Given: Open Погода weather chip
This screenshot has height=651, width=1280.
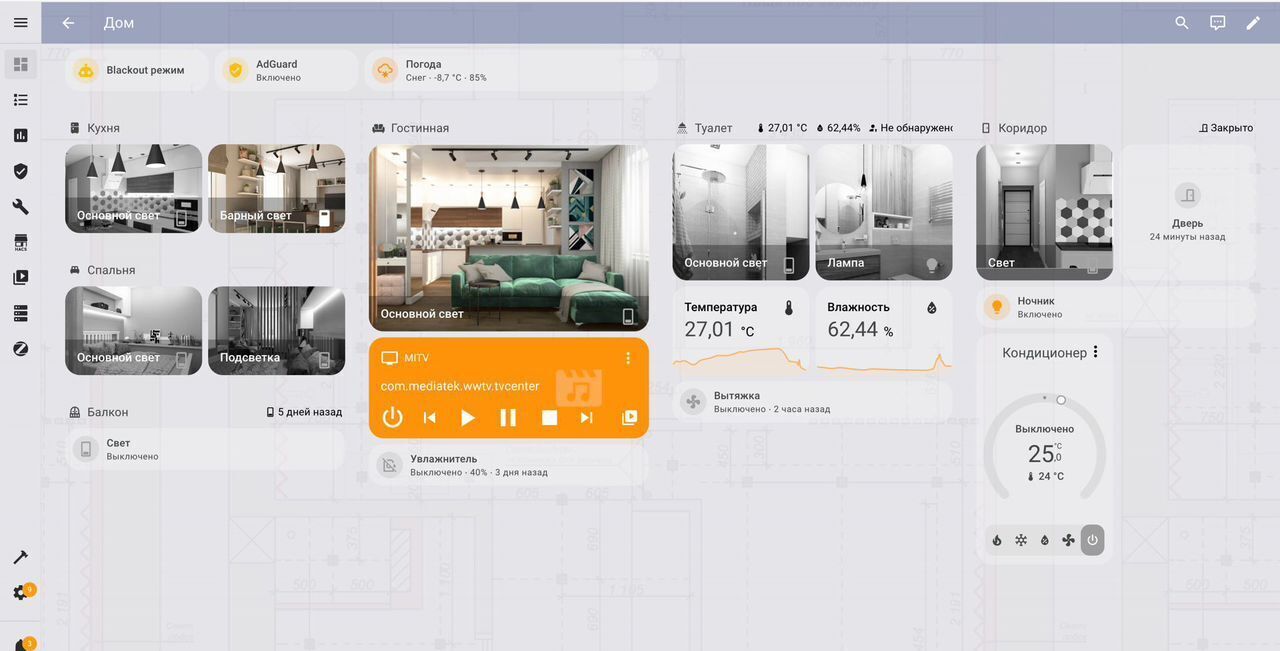Looking at the screenshot, I should [511, 70].
